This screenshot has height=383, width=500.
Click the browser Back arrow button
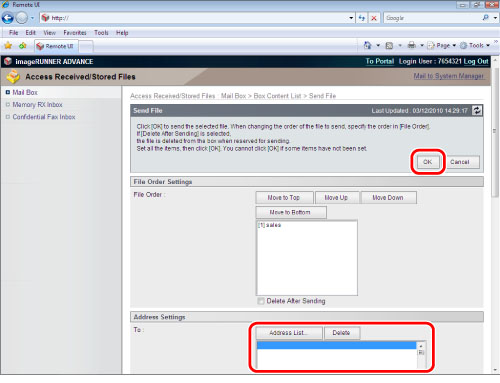pos(8,18)
